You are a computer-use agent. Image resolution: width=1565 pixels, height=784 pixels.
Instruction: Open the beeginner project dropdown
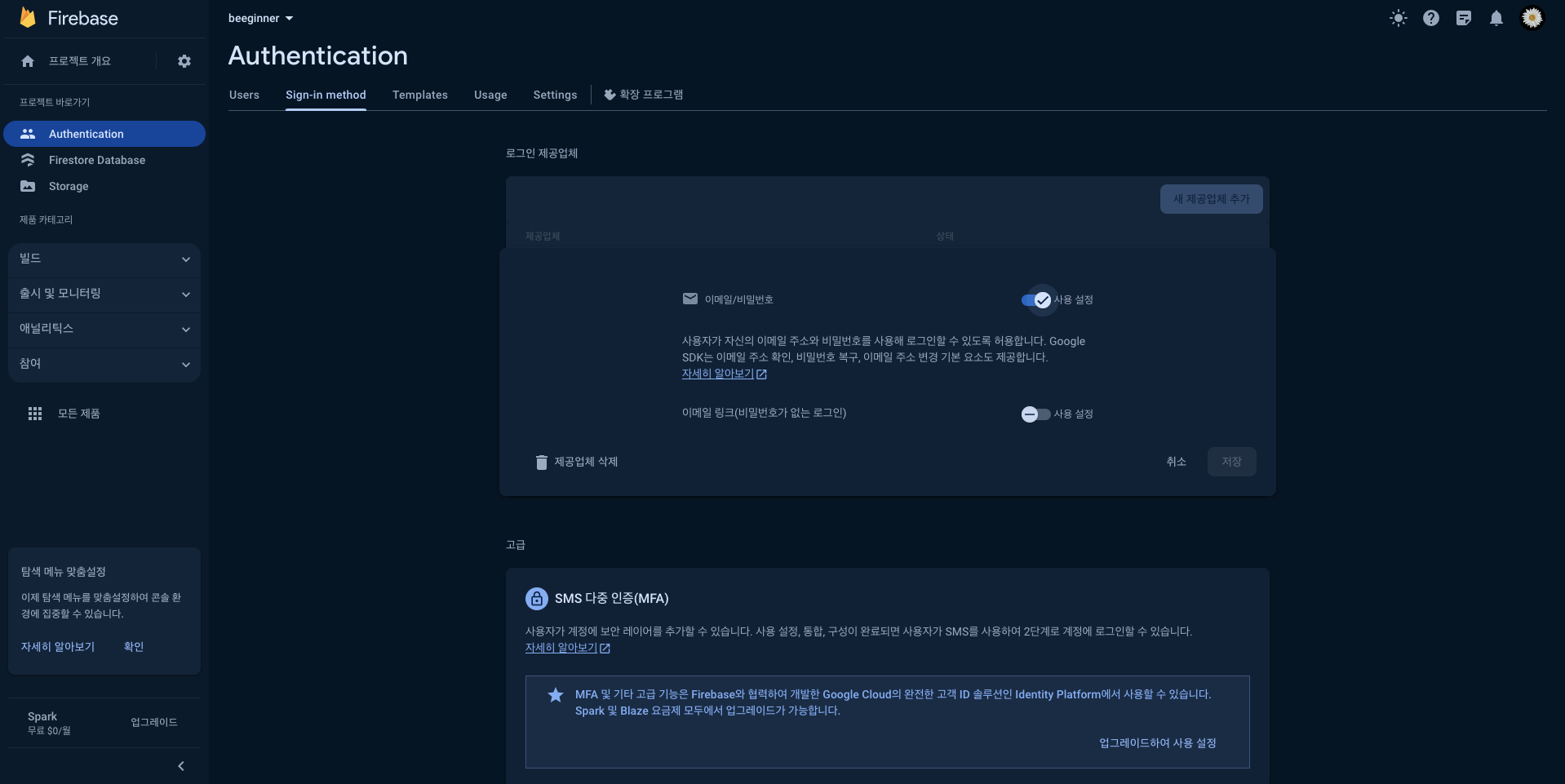pos(260,18)
